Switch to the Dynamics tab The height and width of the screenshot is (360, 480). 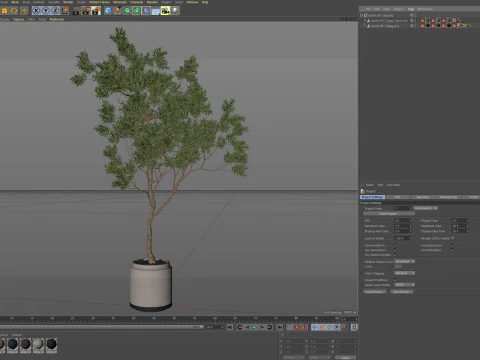tap(423, 197)
